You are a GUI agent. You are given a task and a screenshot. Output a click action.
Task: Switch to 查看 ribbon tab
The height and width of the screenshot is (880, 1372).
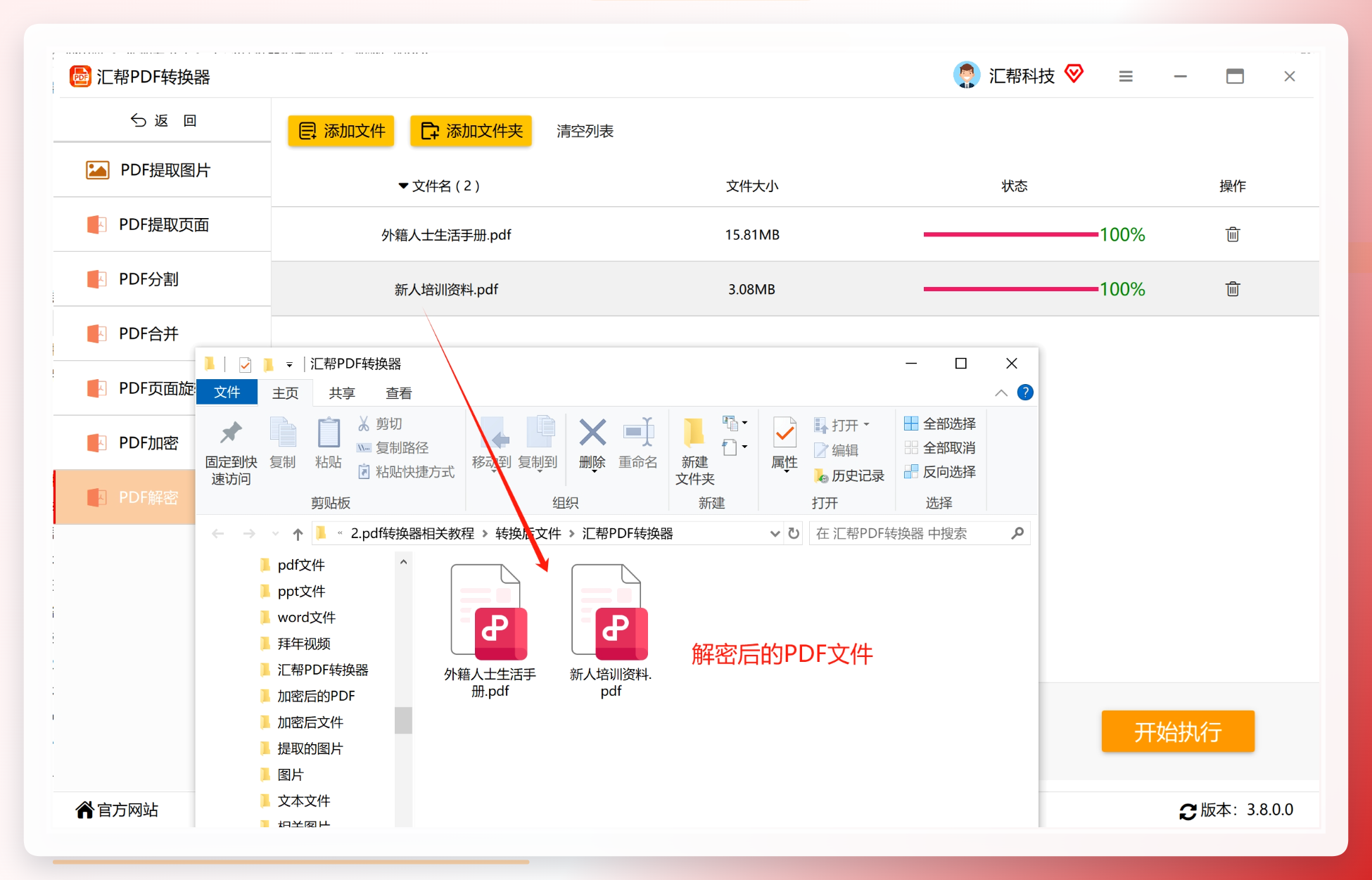[399, 393]
